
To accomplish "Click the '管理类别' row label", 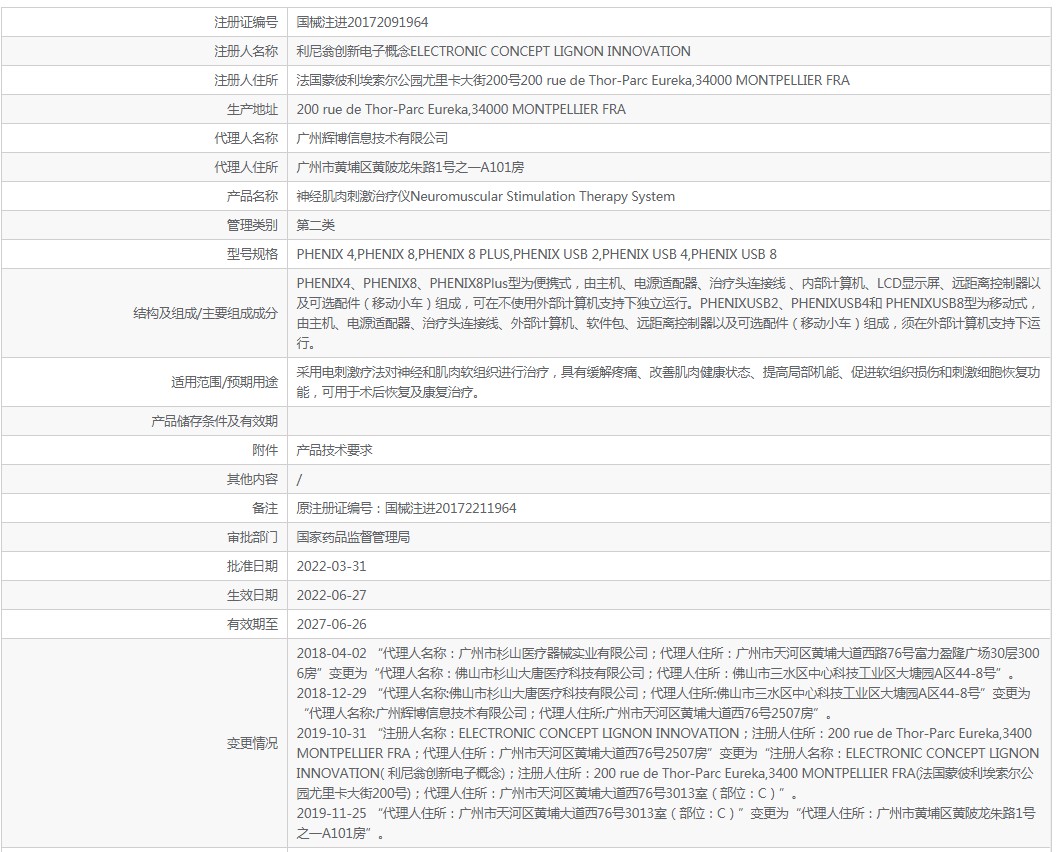I will pos(252,225).
